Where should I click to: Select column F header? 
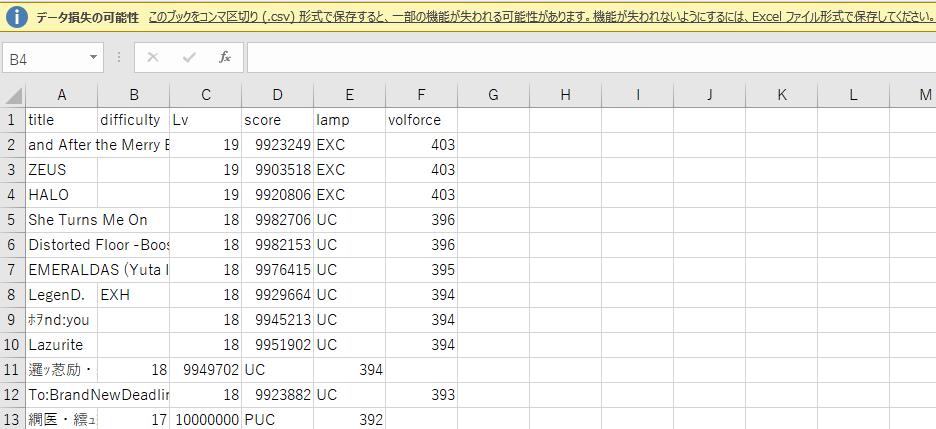click(x=421, y=95)
